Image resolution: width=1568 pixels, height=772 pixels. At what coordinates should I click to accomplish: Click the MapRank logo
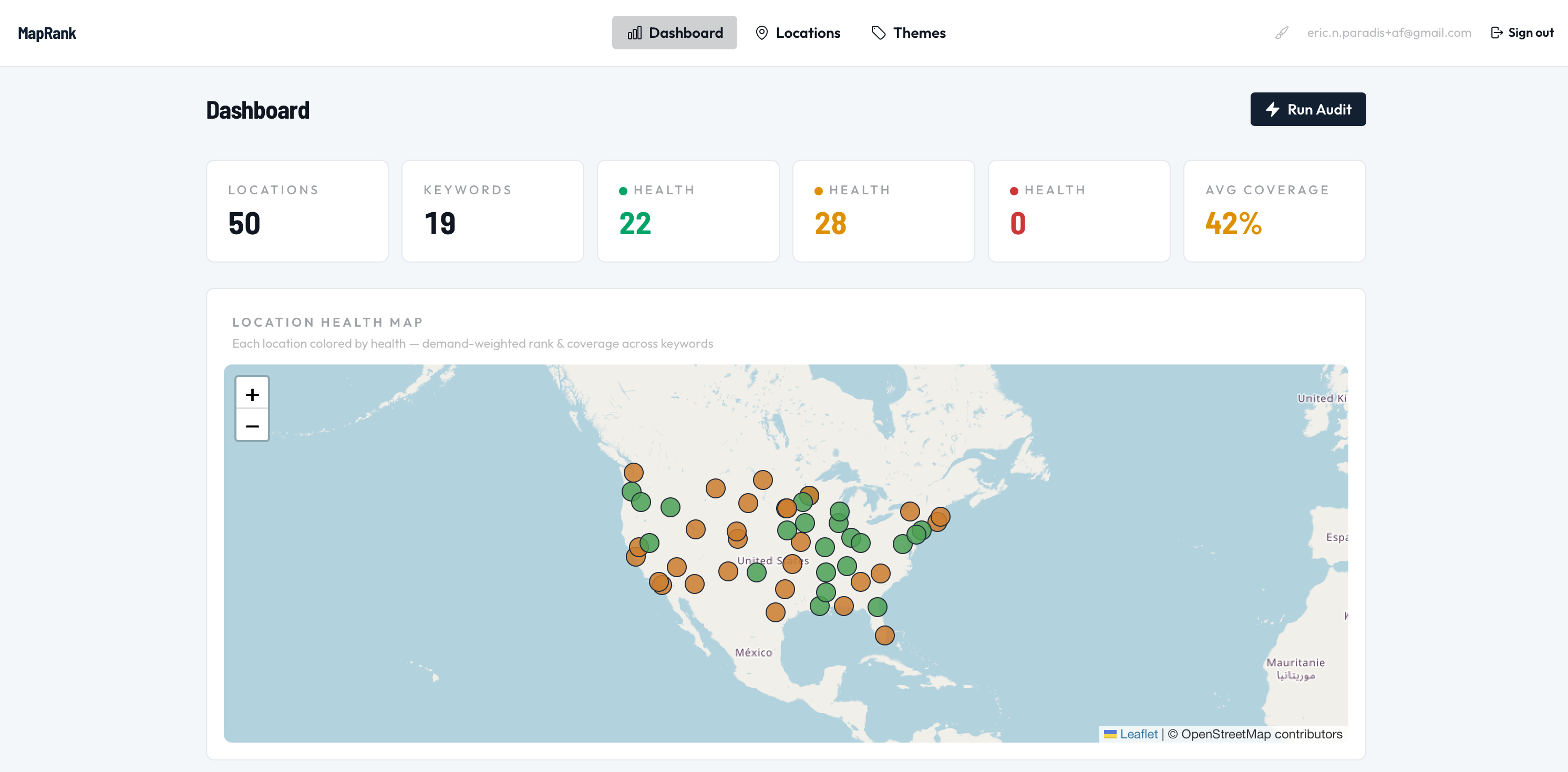(47, 33)
